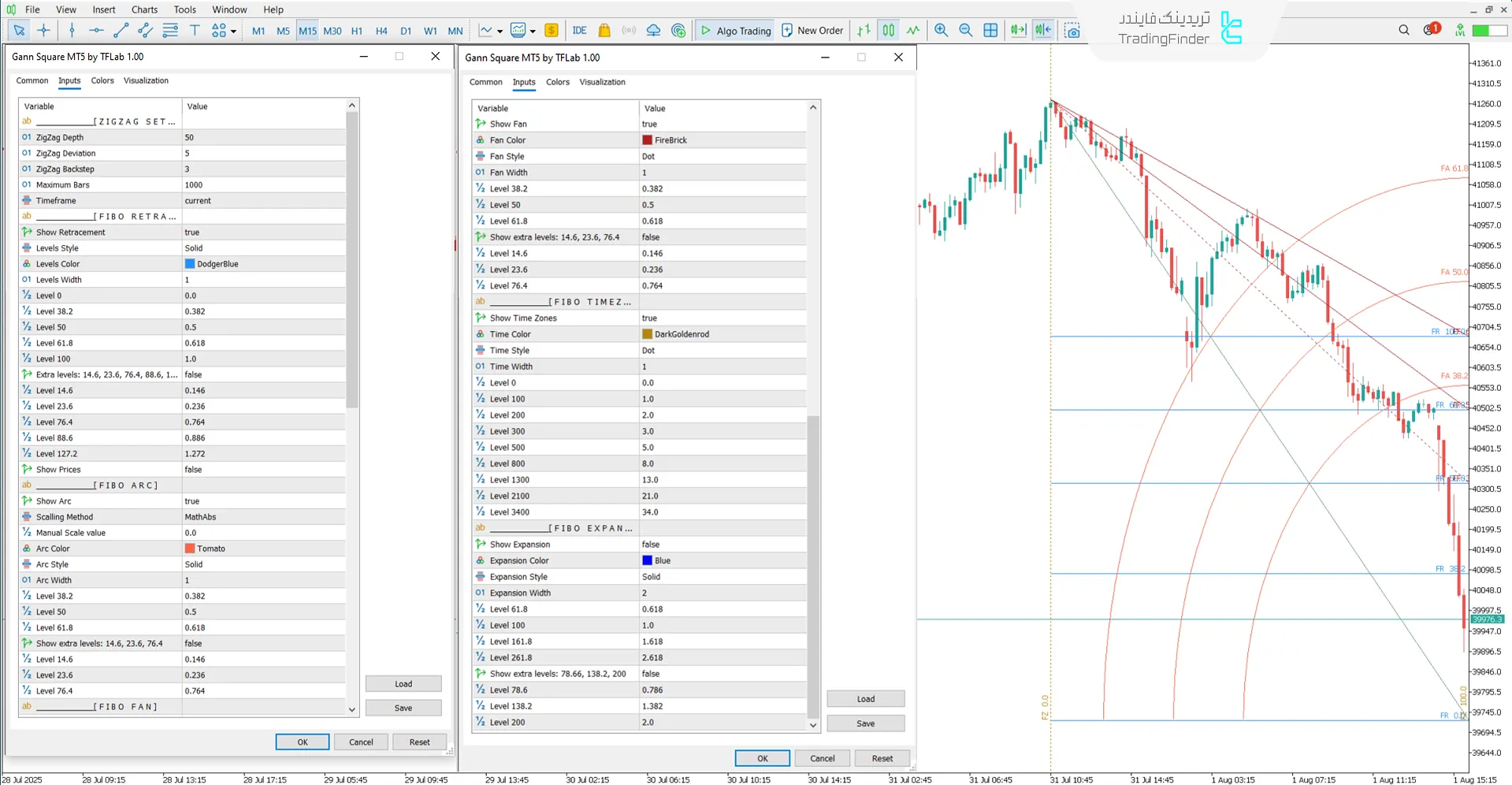Viewport: 1512px width, 785px height.
Task: Open the line chart type dropdown
Action: coord(500,30)
